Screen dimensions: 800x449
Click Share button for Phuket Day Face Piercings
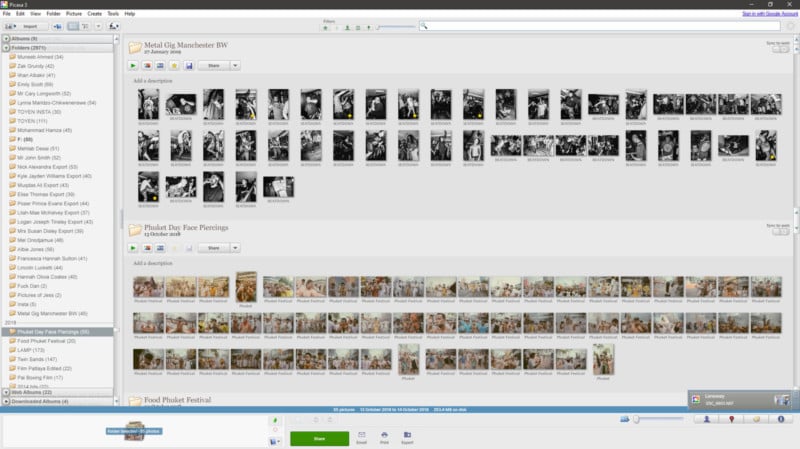coord(214,248)
